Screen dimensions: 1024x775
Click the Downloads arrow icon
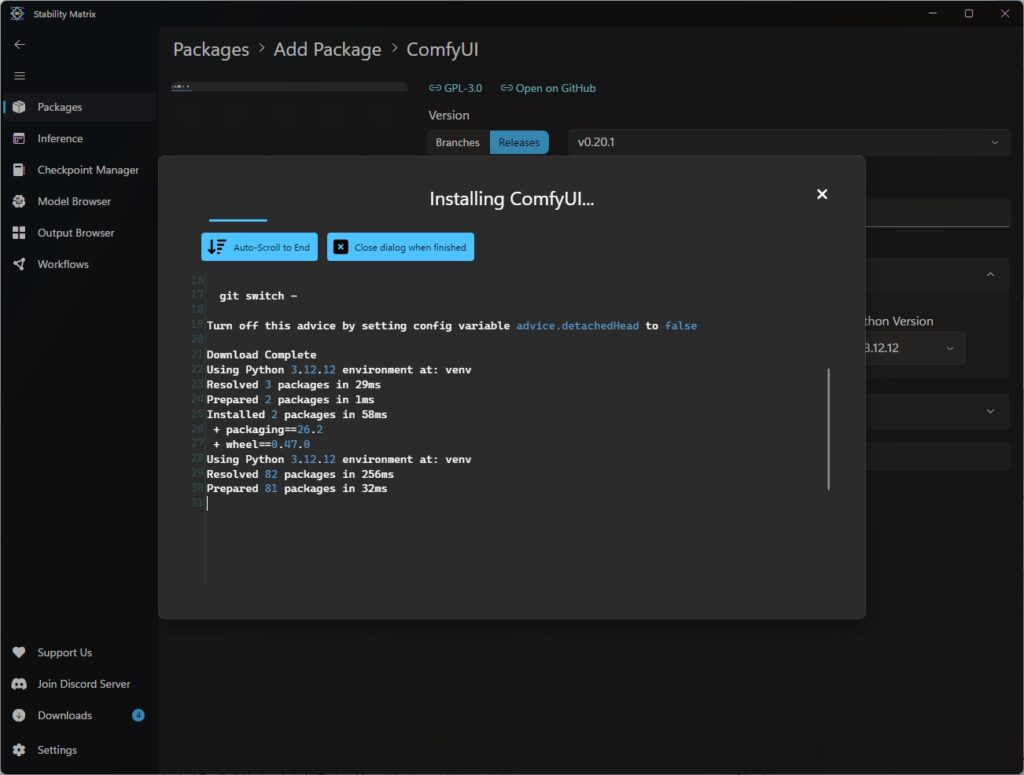coord(19,715)
